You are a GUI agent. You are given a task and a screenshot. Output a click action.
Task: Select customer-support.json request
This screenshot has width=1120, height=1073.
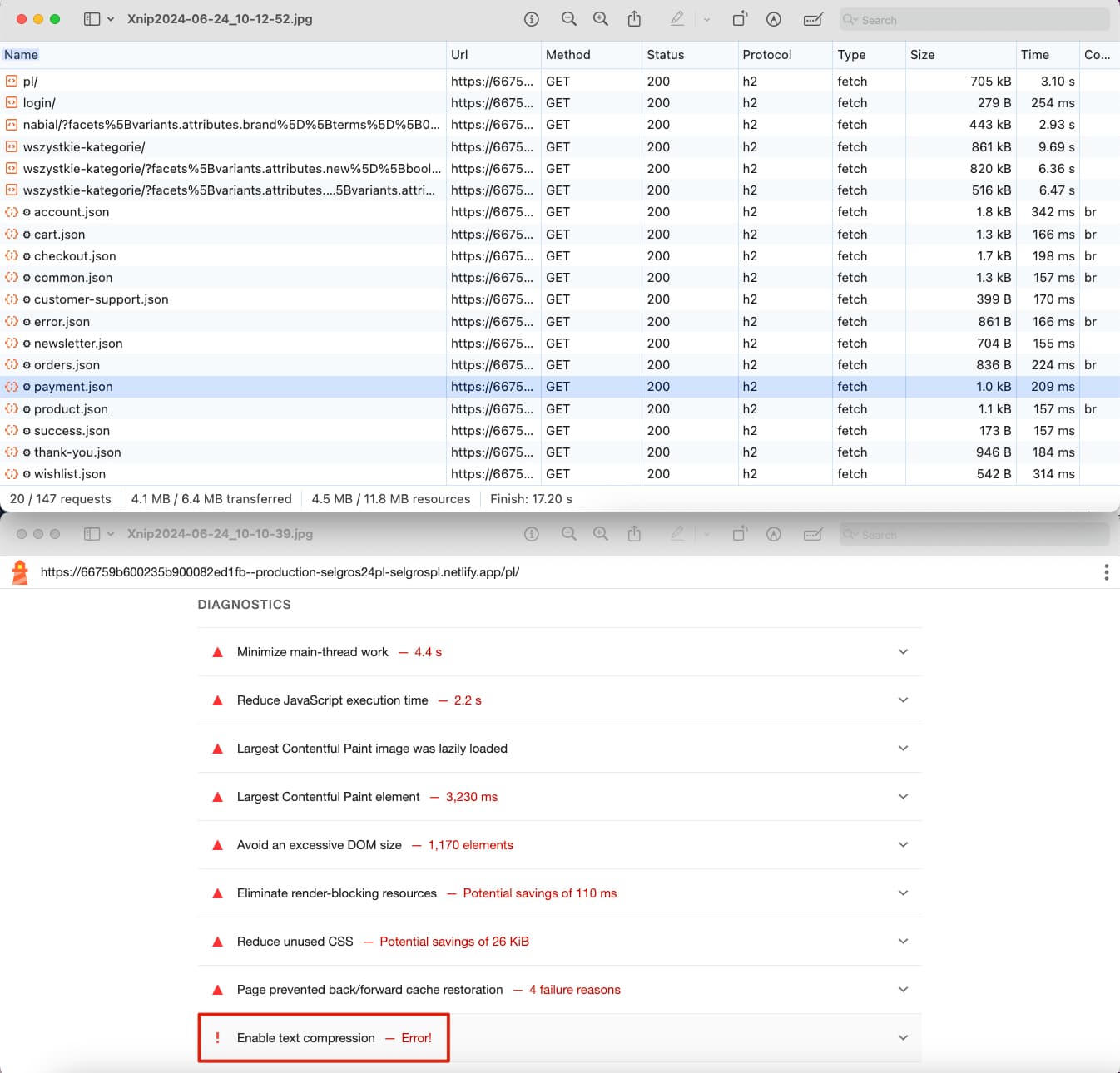pos(559,299)
